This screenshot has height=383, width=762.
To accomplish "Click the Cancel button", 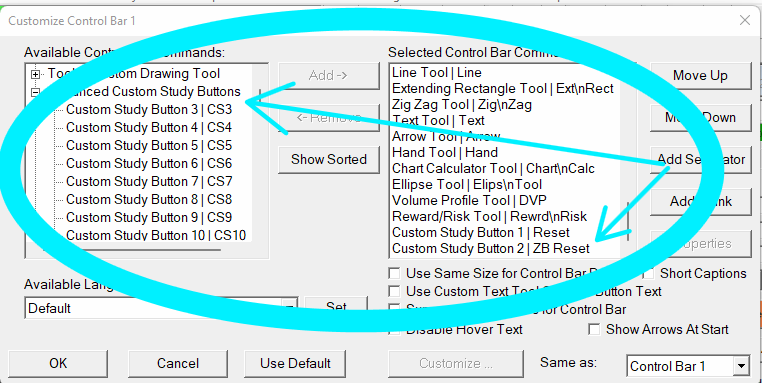I will 178,364.
